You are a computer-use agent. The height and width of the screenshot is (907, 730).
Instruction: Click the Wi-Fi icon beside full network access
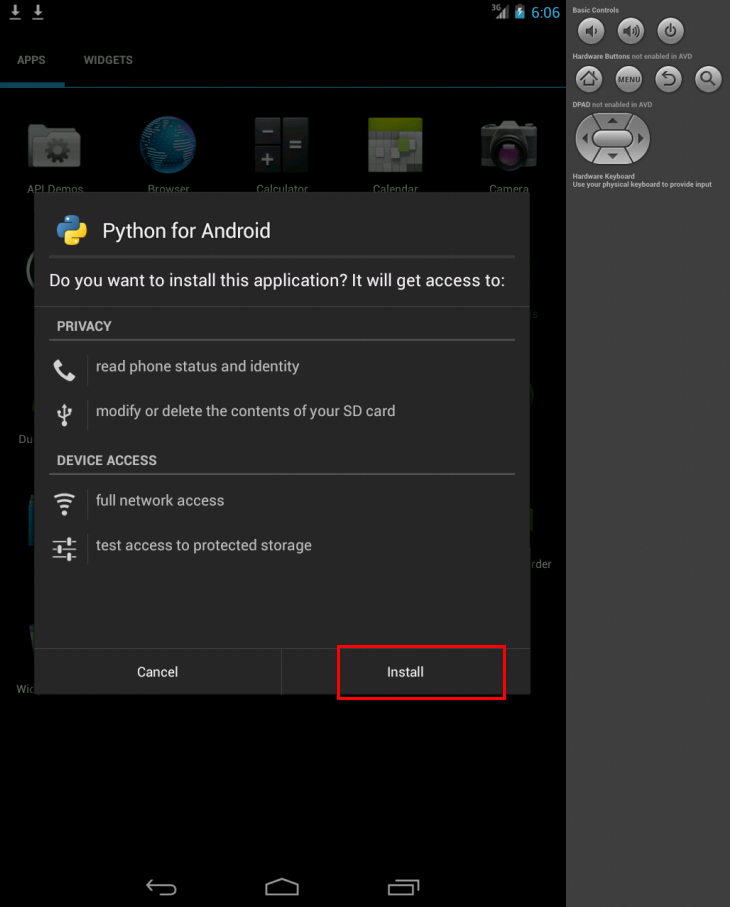pos(64,504)
